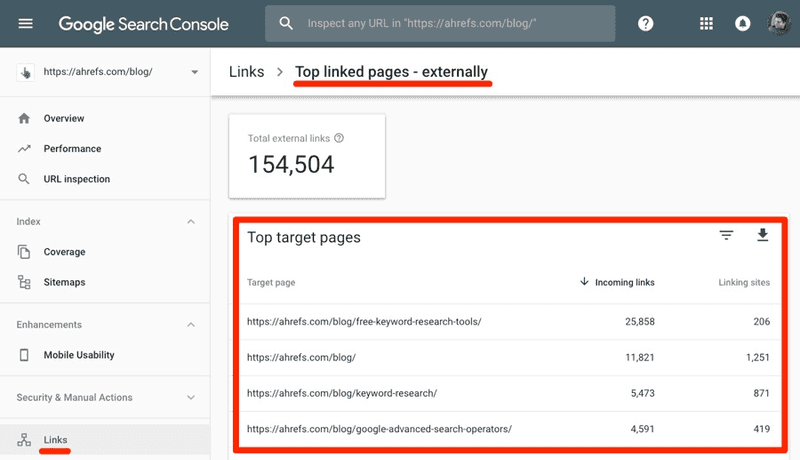Open the free-keyword-research-tools page row
800x460 pixels.
pos(364,321)
